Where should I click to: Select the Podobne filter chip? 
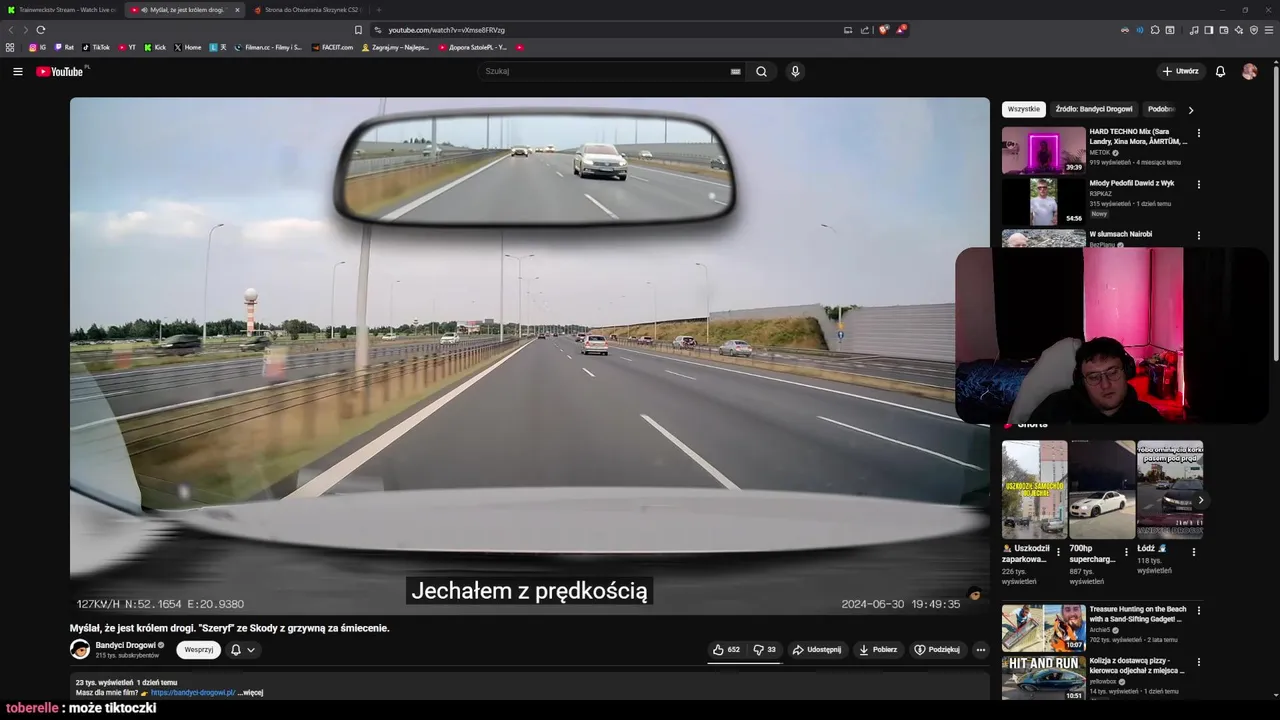(1161, 109)
